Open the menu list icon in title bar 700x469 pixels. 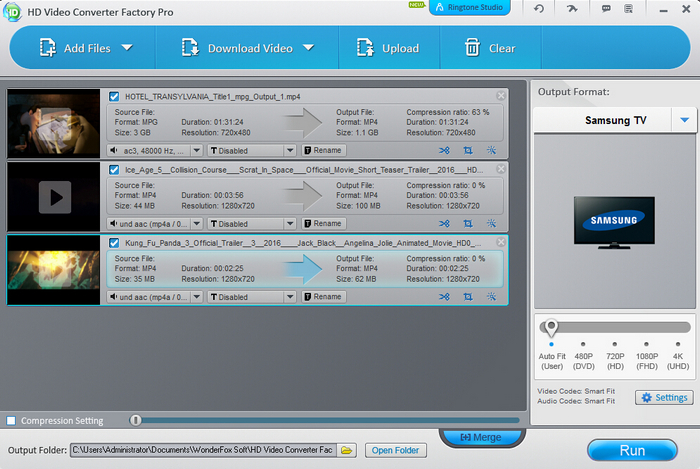[629, 8]
